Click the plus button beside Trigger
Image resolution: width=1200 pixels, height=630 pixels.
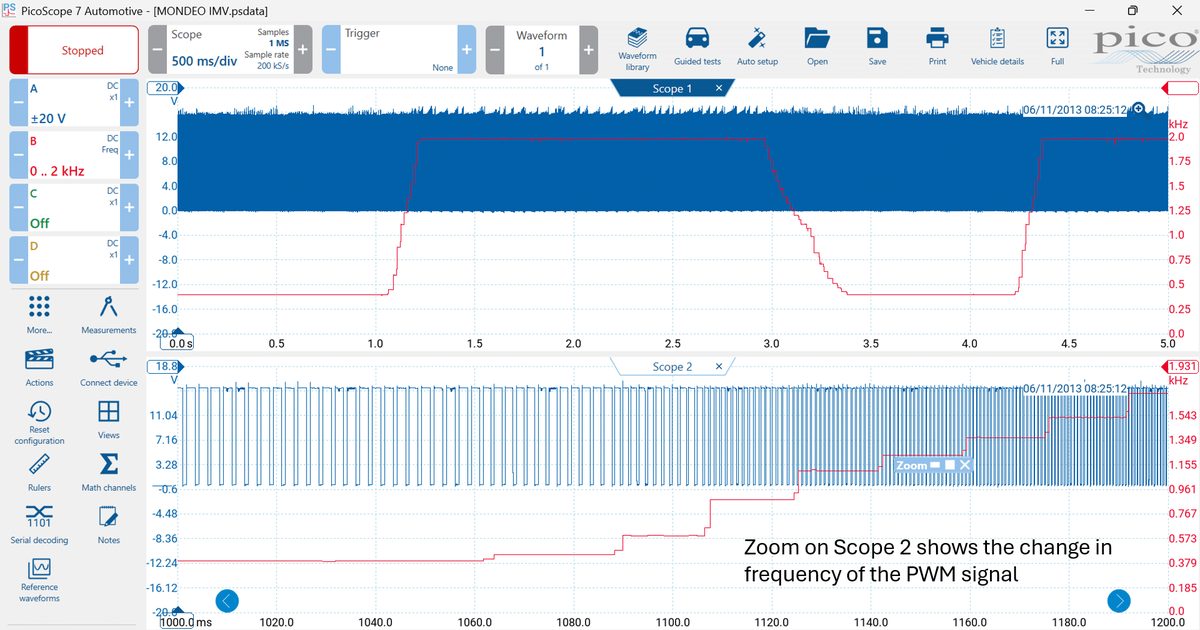click(x=466, y=50)
